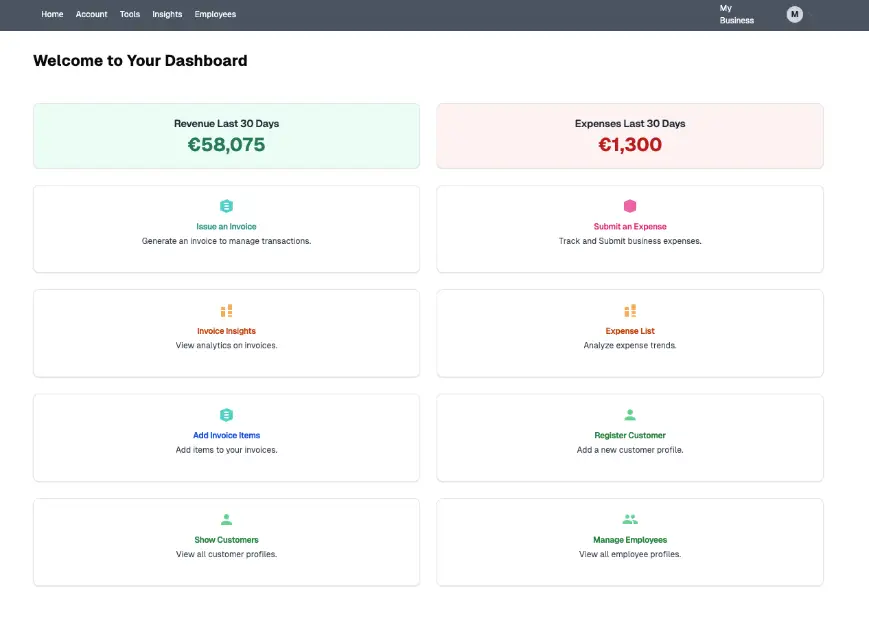The width and height of the screenshot is (869, 630).
Task: Click the Show Customers person icon
Action: 226,519
